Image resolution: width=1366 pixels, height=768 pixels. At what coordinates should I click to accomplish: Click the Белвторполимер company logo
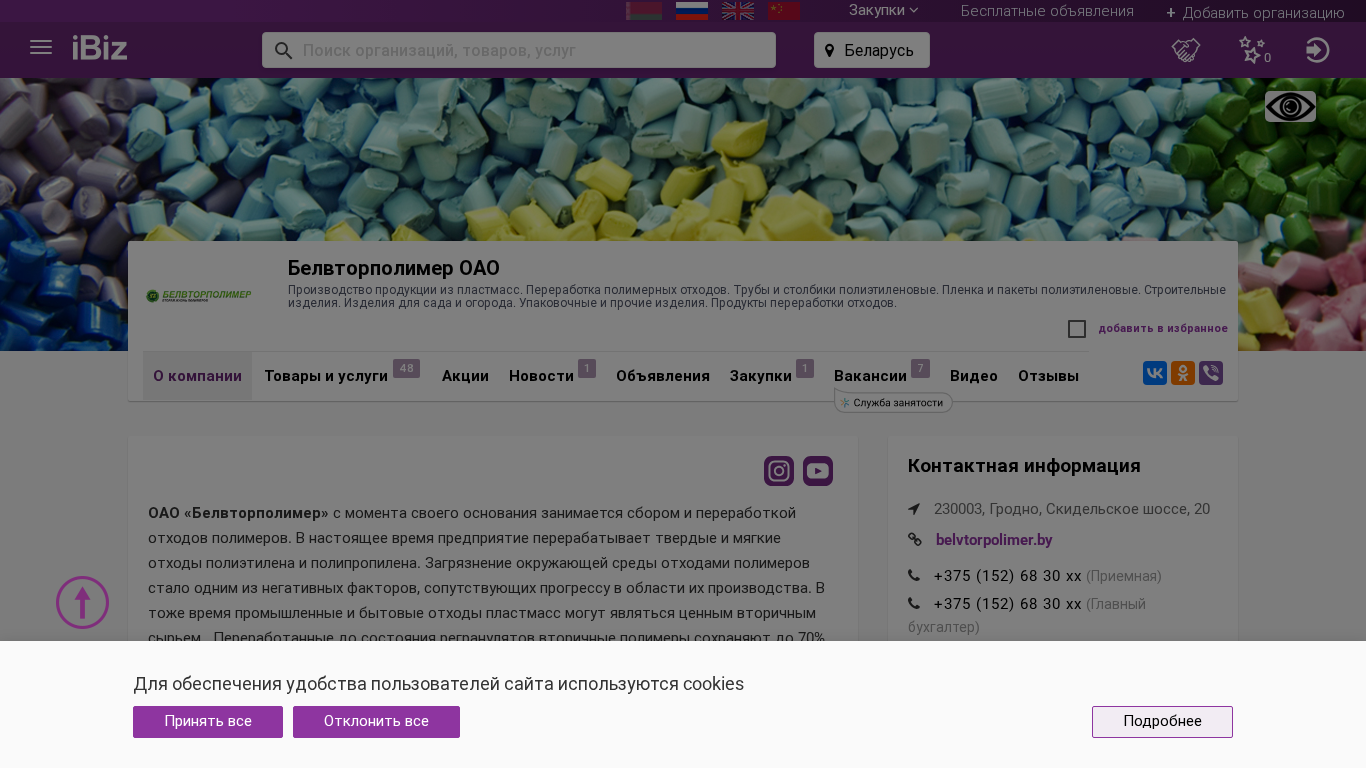tap(199, 296)
